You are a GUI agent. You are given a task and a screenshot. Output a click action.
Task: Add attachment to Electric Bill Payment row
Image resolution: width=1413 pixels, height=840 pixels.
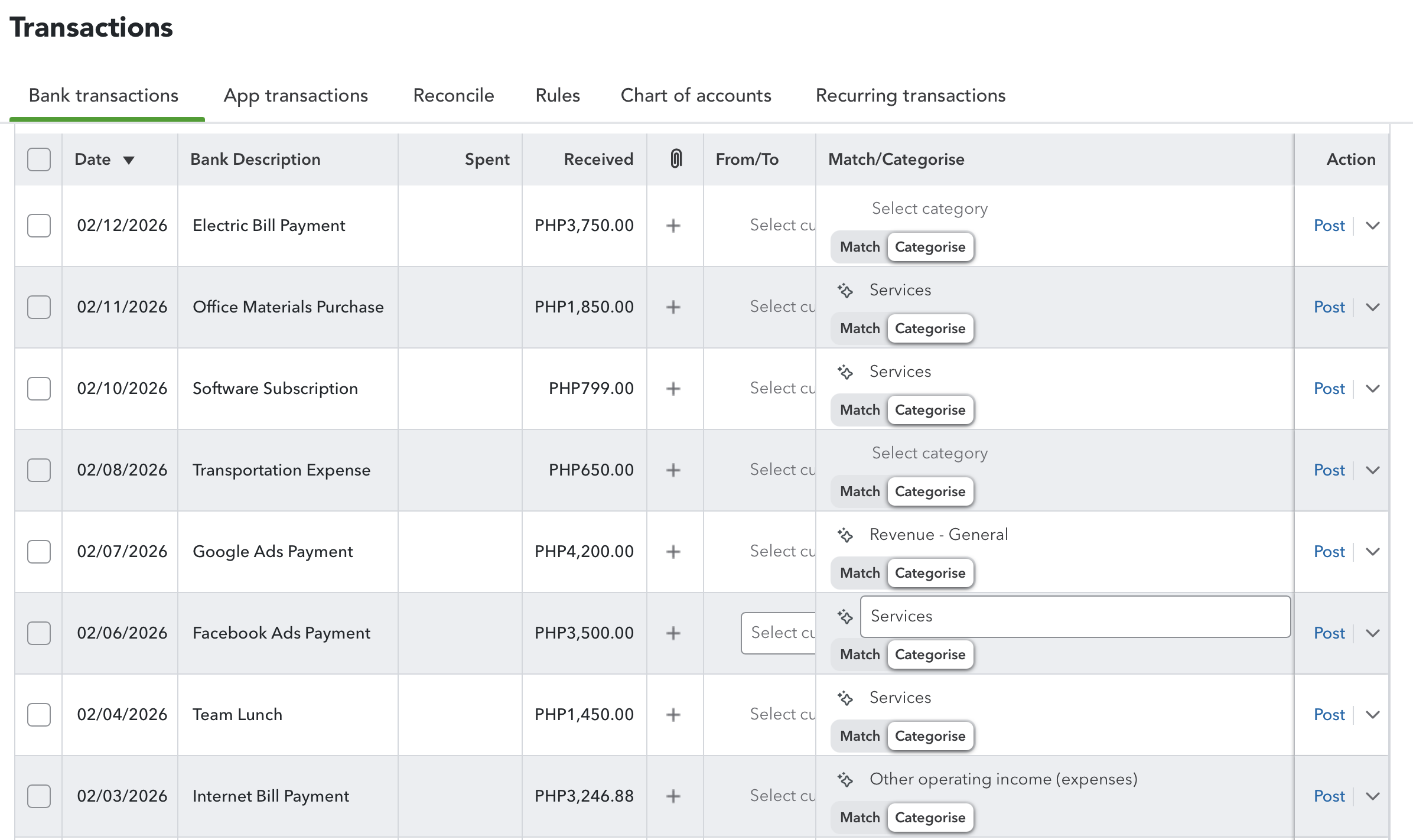click(673, 226)
